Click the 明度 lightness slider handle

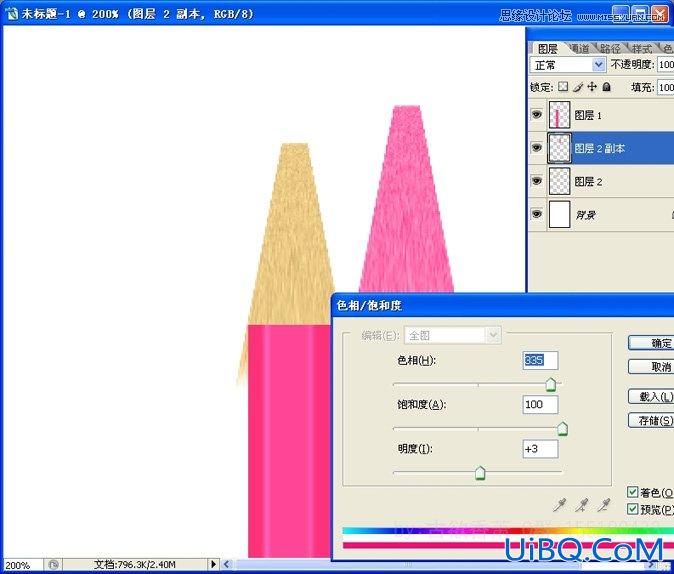coord(480,473)
